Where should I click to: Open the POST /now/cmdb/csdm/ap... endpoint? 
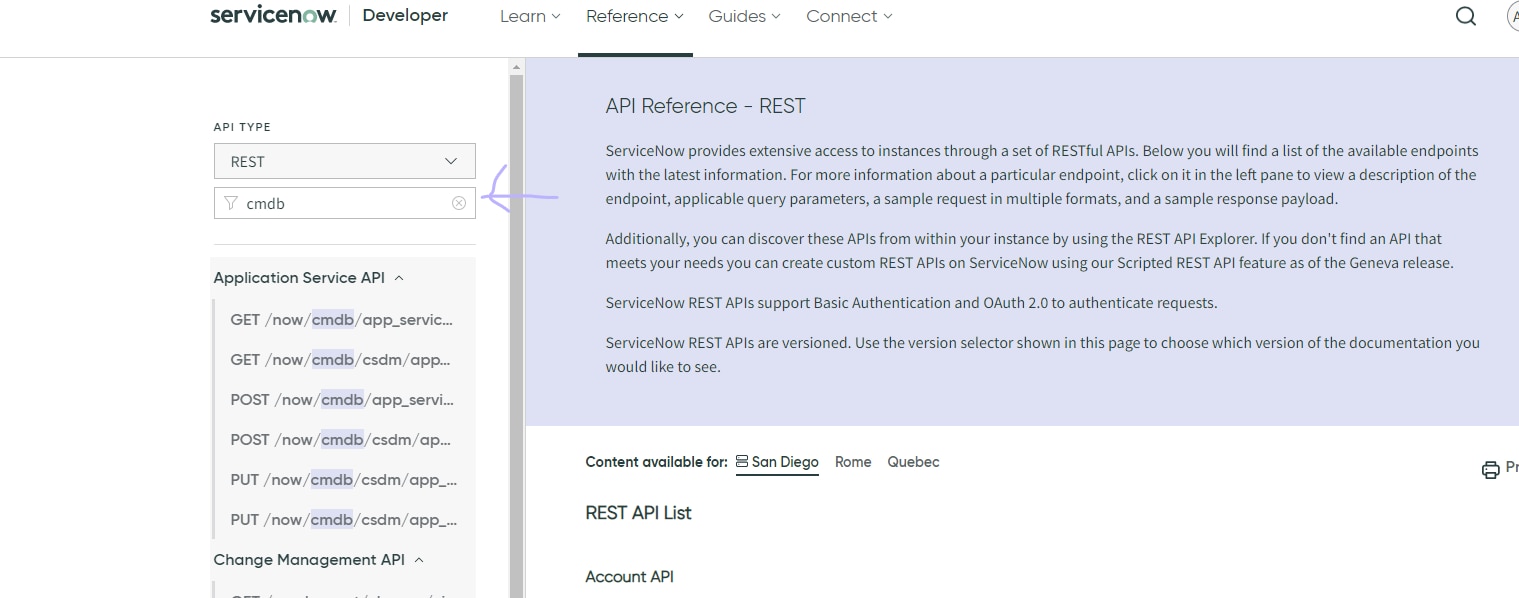[341, 440]
